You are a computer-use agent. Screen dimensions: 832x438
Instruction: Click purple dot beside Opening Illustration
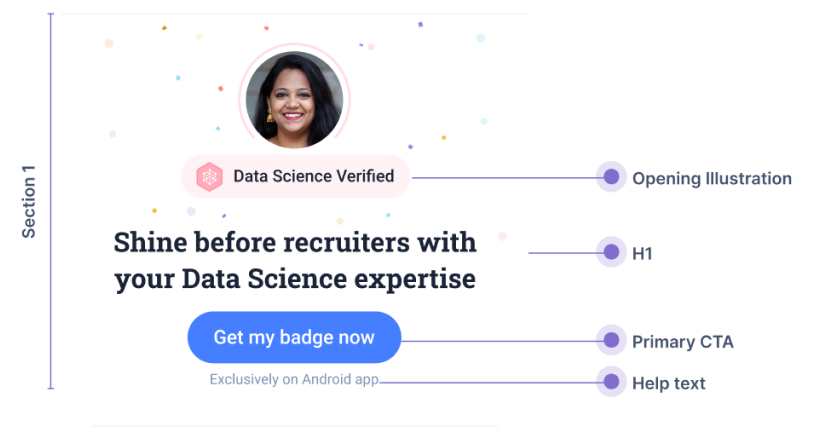click(x=611, y=177)
